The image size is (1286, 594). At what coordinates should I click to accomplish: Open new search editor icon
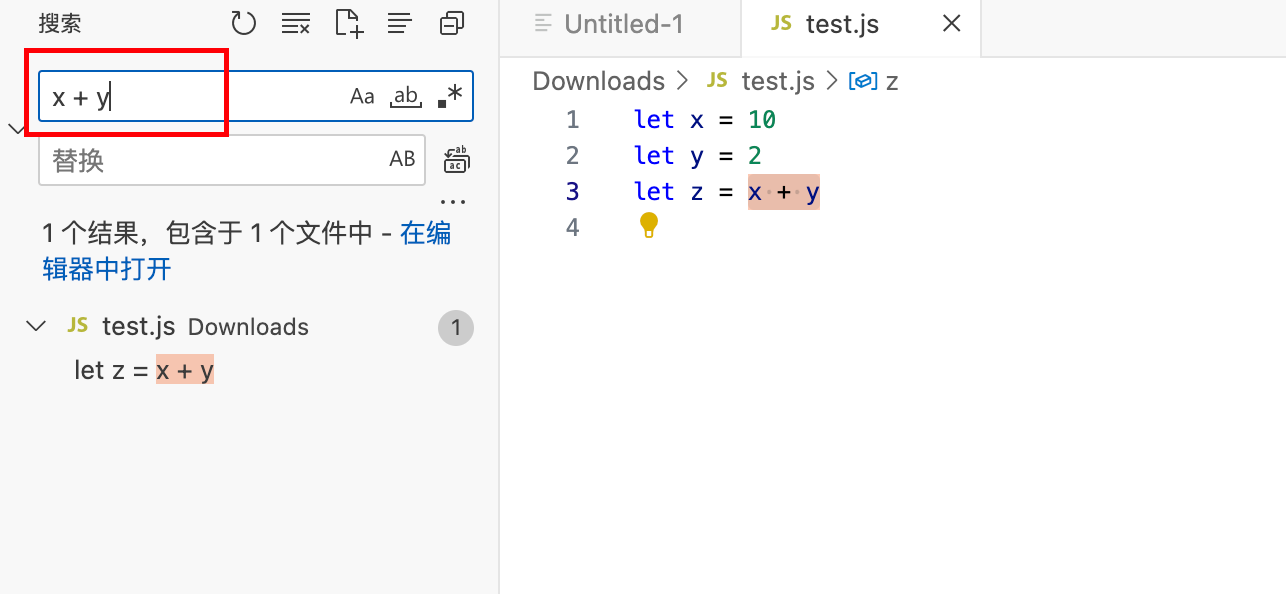348,24
